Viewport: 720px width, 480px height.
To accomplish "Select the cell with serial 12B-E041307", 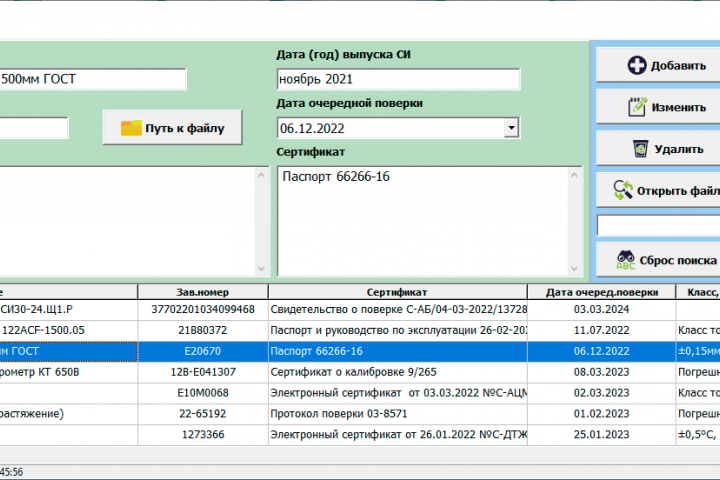I will [x=202, y=372].
